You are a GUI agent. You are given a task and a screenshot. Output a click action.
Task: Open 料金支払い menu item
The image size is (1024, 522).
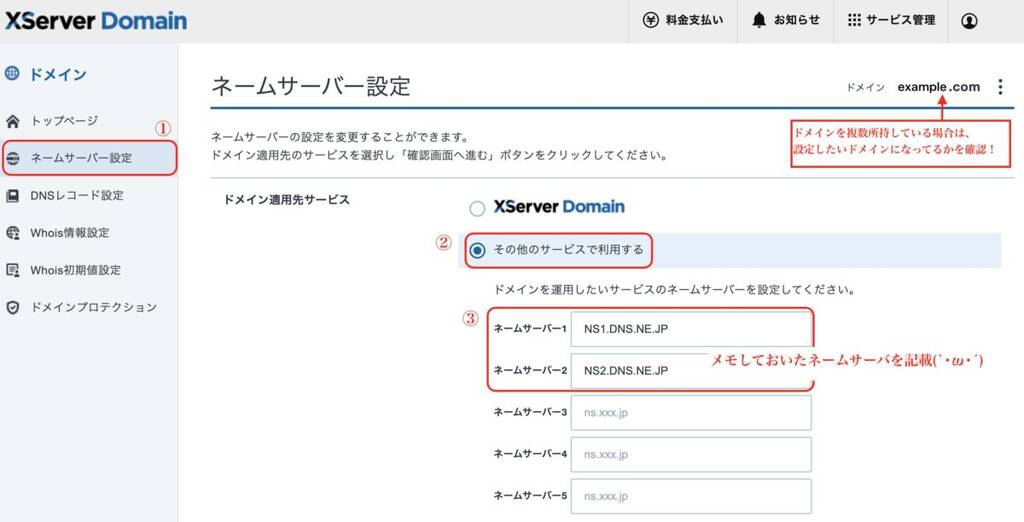tap(694, 20)
